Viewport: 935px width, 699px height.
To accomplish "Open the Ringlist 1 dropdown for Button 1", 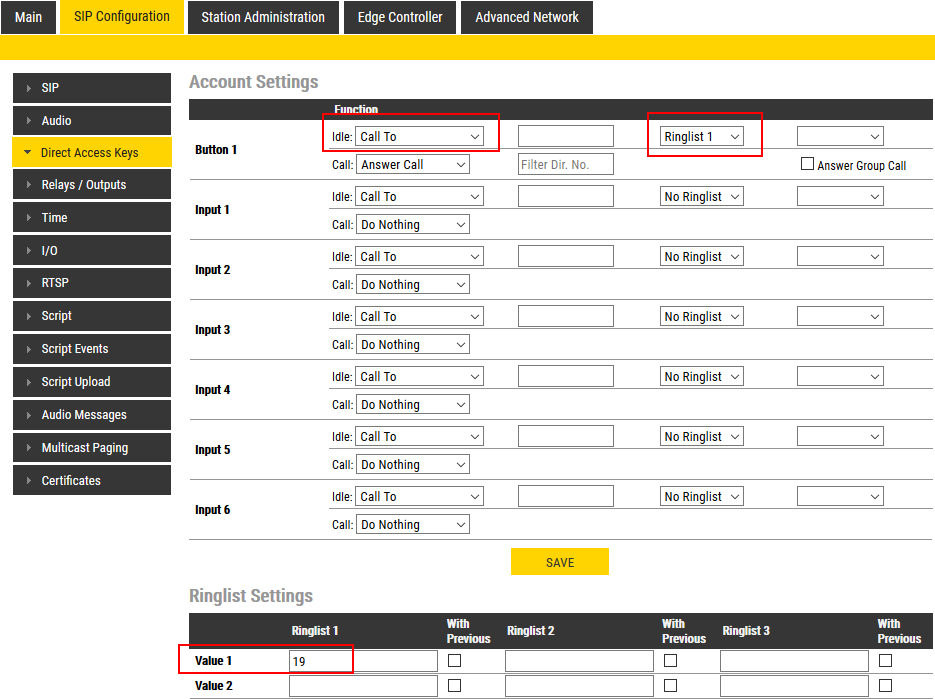I will click(702, 136).
